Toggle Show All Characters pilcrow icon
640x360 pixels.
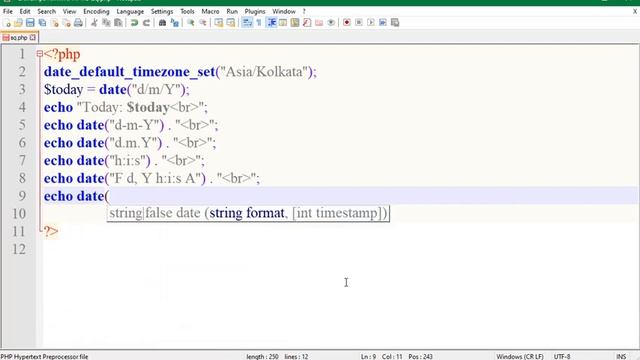click(259, 23)
